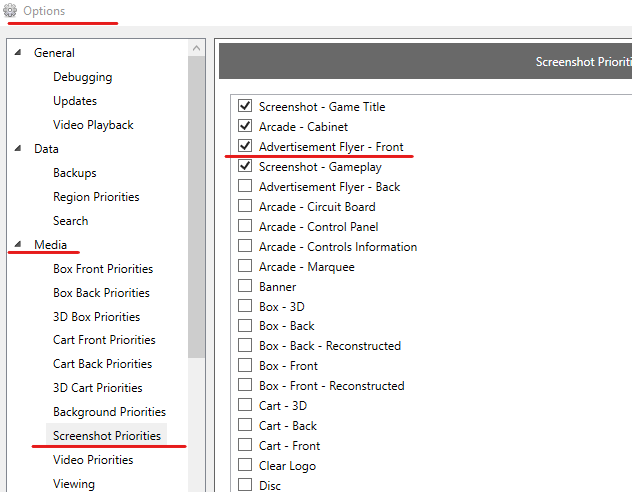
Task: Collapse the Media tree section
Action: [18, 244]
